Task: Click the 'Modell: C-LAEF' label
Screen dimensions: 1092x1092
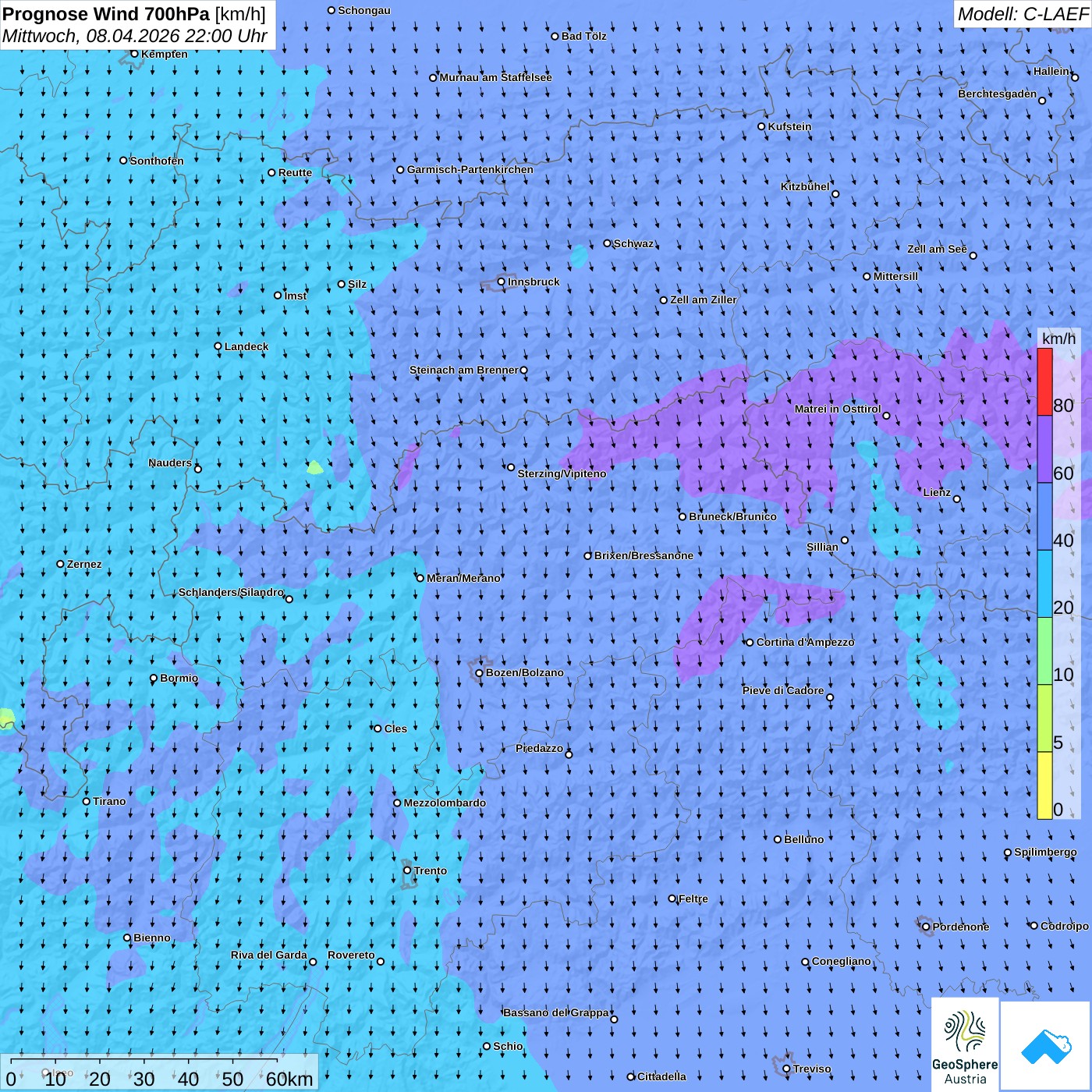Action: [x=1023, y=13]
